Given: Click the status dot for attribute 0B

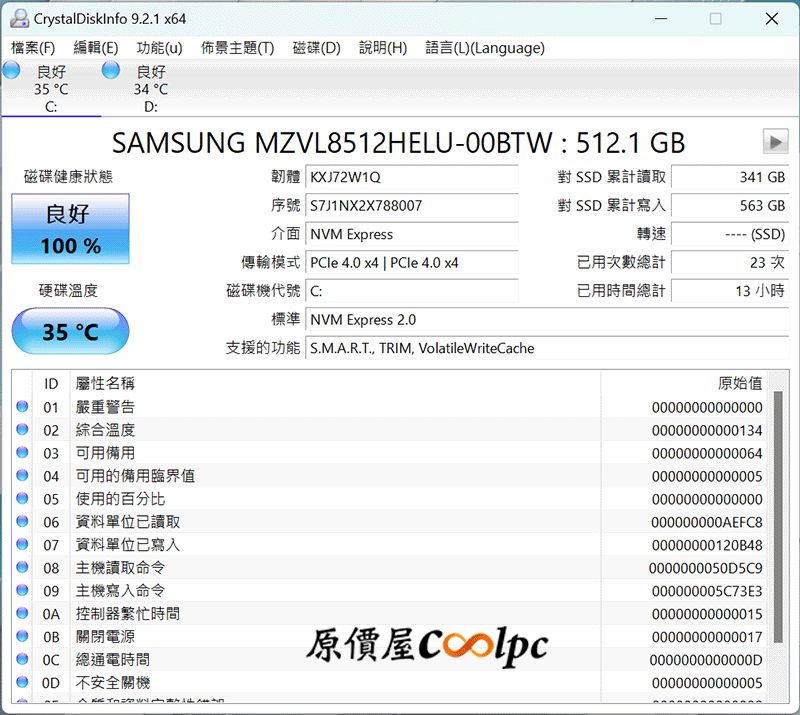Looking at the screenshot, I should 22,636.
